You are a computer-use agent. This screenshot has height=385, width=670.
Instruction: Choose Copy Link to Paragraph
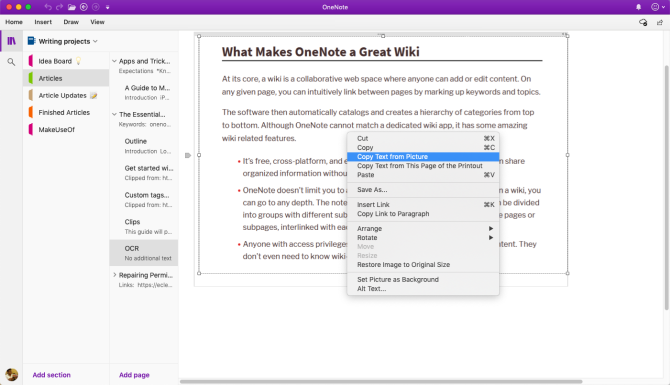tap(423, 214)
